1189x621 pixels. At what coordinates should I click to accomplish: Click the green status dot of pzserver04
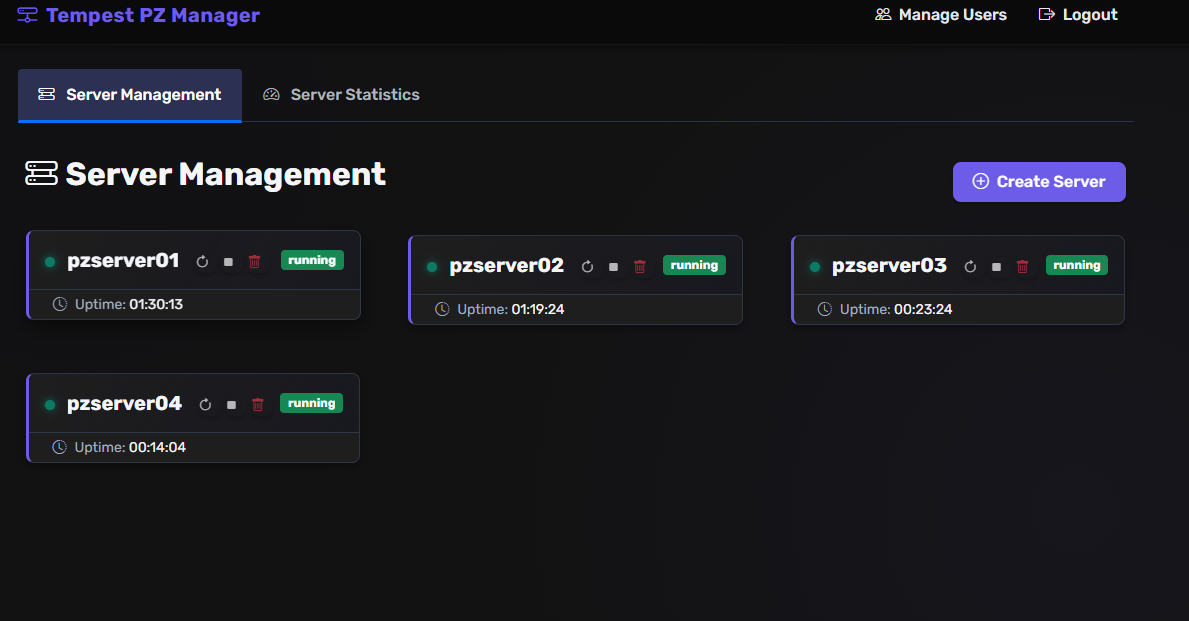coord(50,405)
